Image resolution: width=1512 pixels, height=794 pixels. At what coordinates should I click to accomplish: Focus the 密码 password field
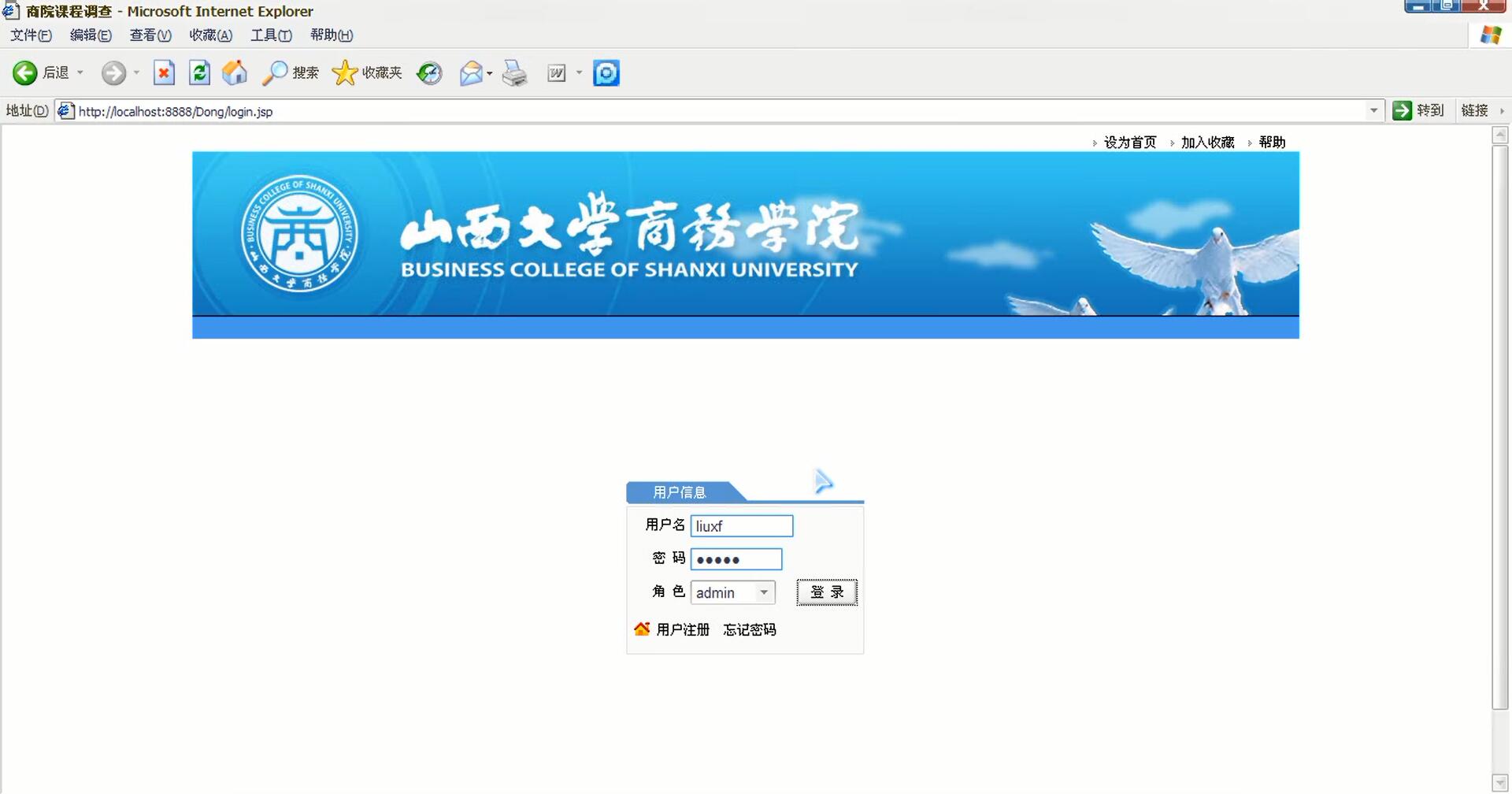tap(736, 559)
